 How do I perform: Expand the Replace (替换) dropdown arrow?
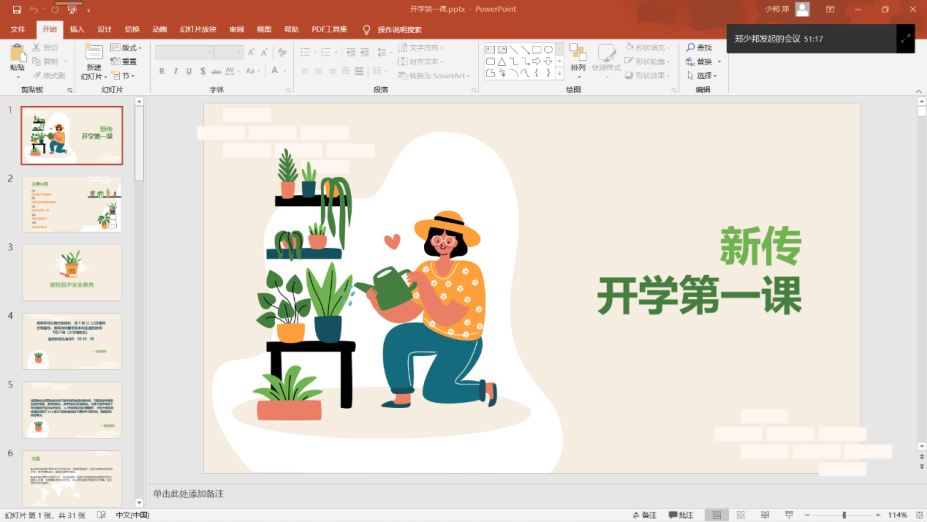719,61
